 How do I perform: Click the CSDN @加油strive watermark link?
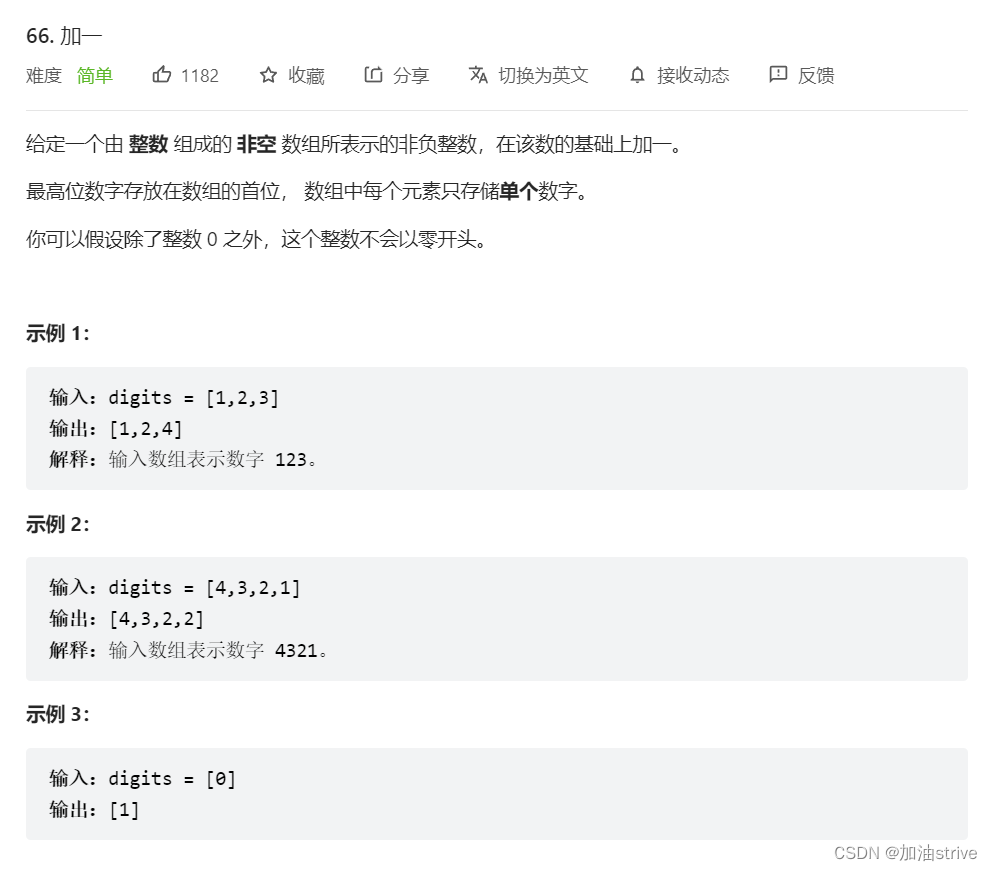(903, 853)
